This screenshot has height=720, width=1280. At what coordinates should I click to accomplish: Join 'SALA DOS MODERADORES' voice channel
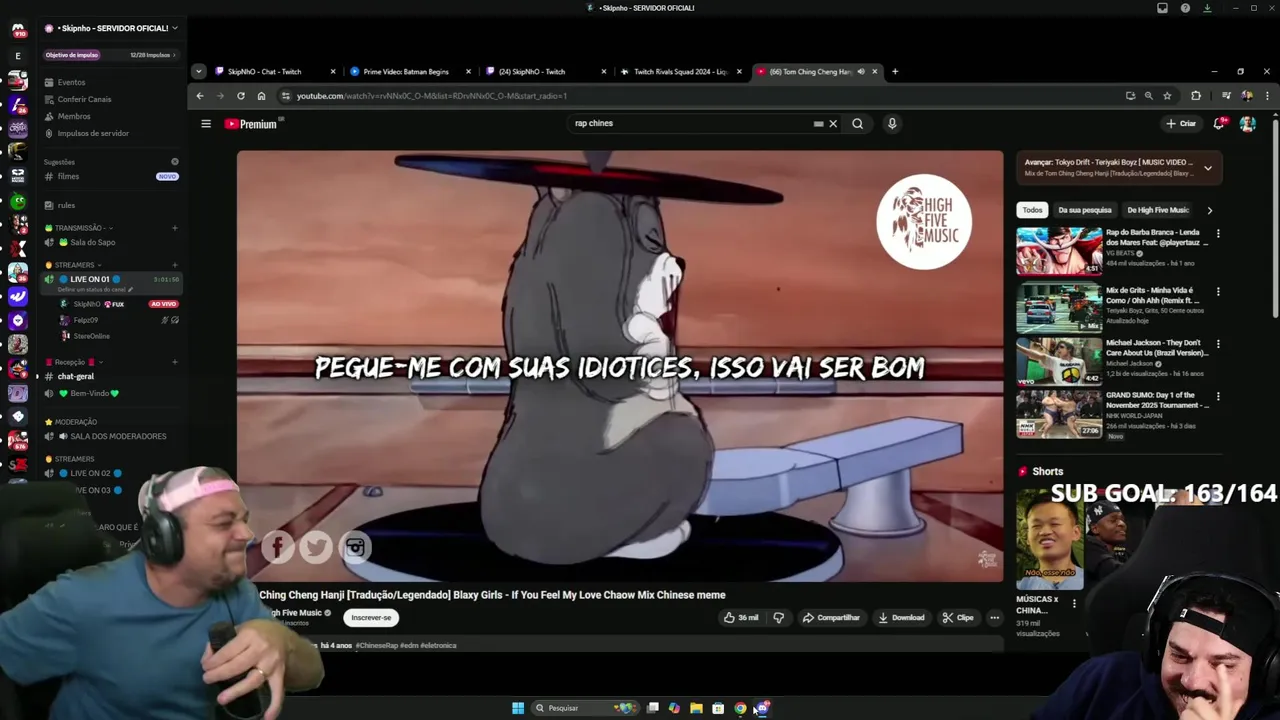coord(110,436)
